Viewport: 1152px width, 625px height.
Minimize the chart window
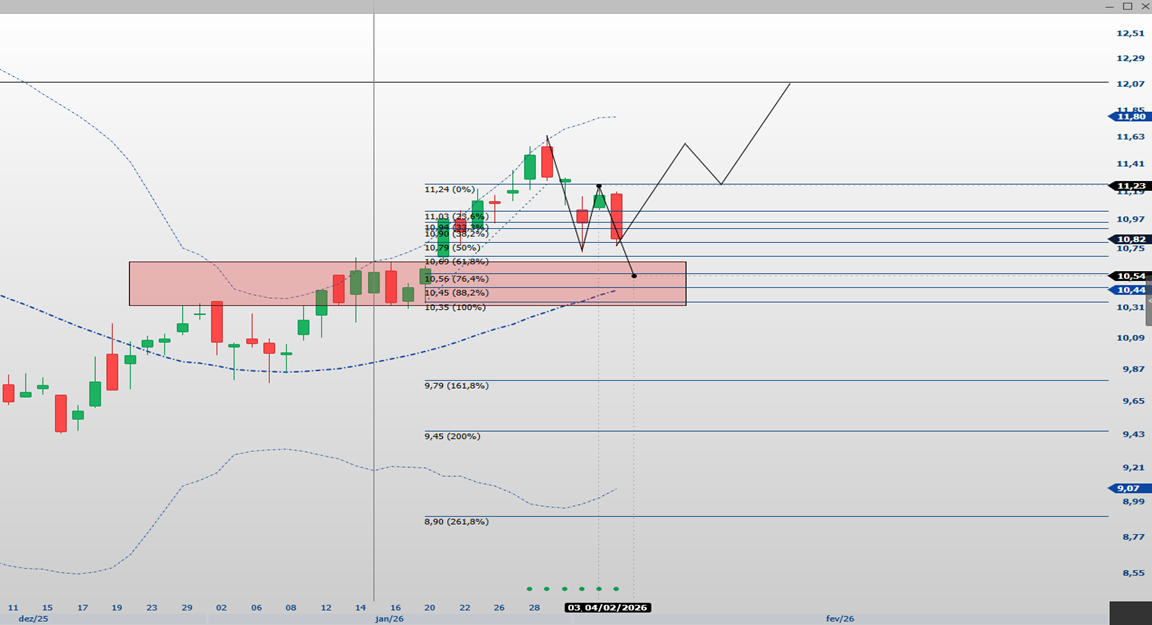click(x=1109, y=6)
